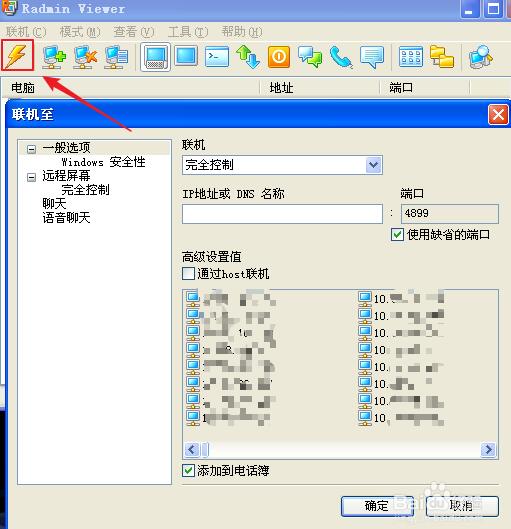Viewport: 511px width, 529px height.
Task: Uncheck the 使用缺省的端口 checkbox
Action: [397, 234]
